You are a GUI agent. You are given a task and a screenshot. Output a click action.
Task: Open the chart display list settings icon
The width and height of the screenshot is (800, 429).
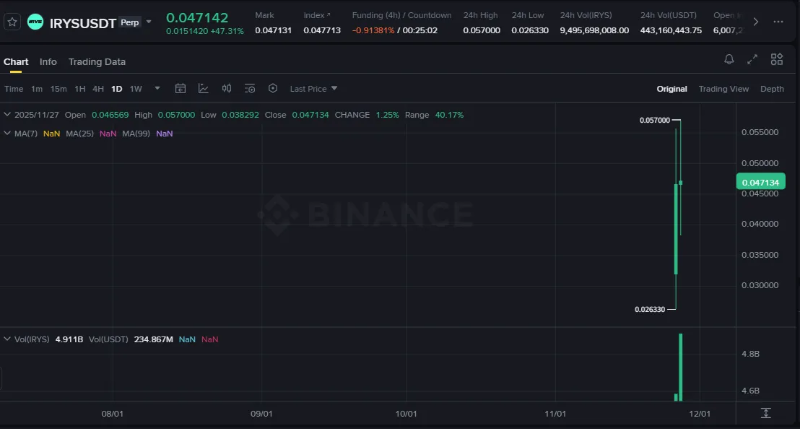[x=249, y=88]
